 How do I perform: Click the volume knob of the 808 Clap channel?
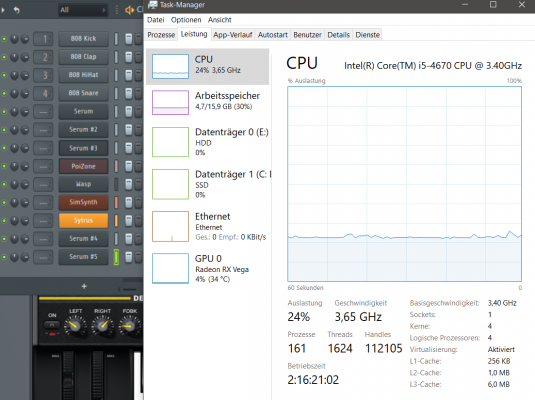tap(25, 57)
